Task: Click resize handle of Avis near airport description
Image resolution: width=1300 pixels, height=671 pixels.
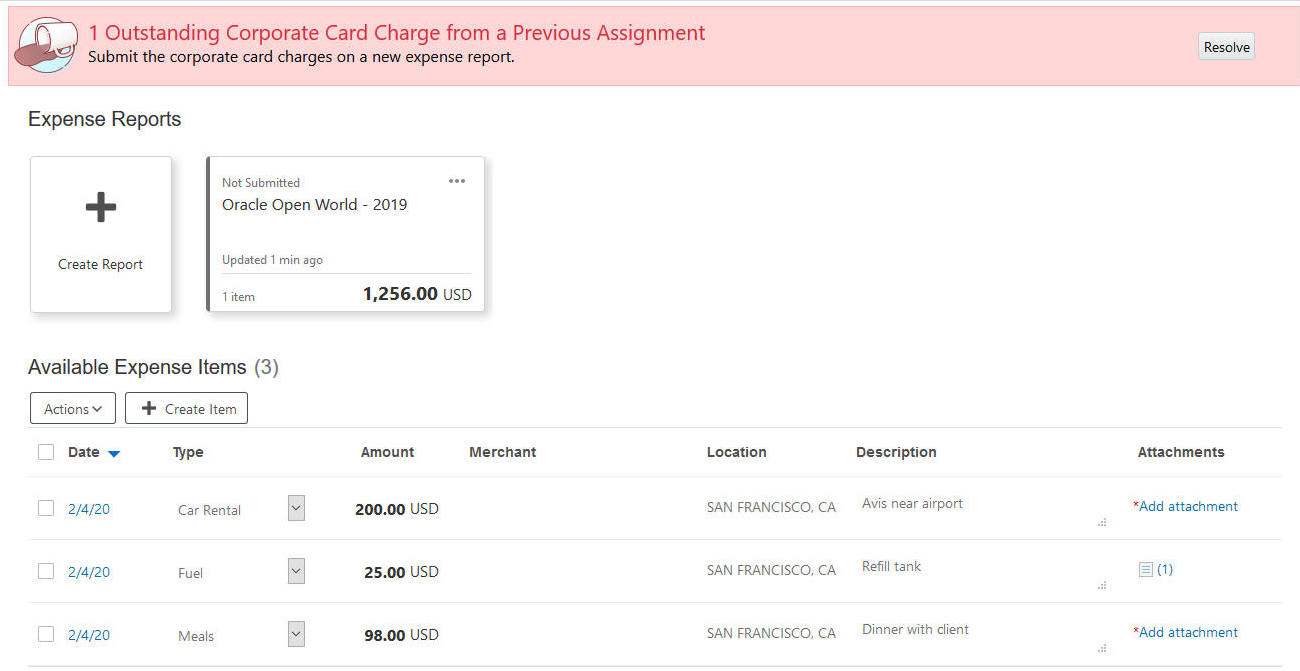Action: pos(1102,522)
